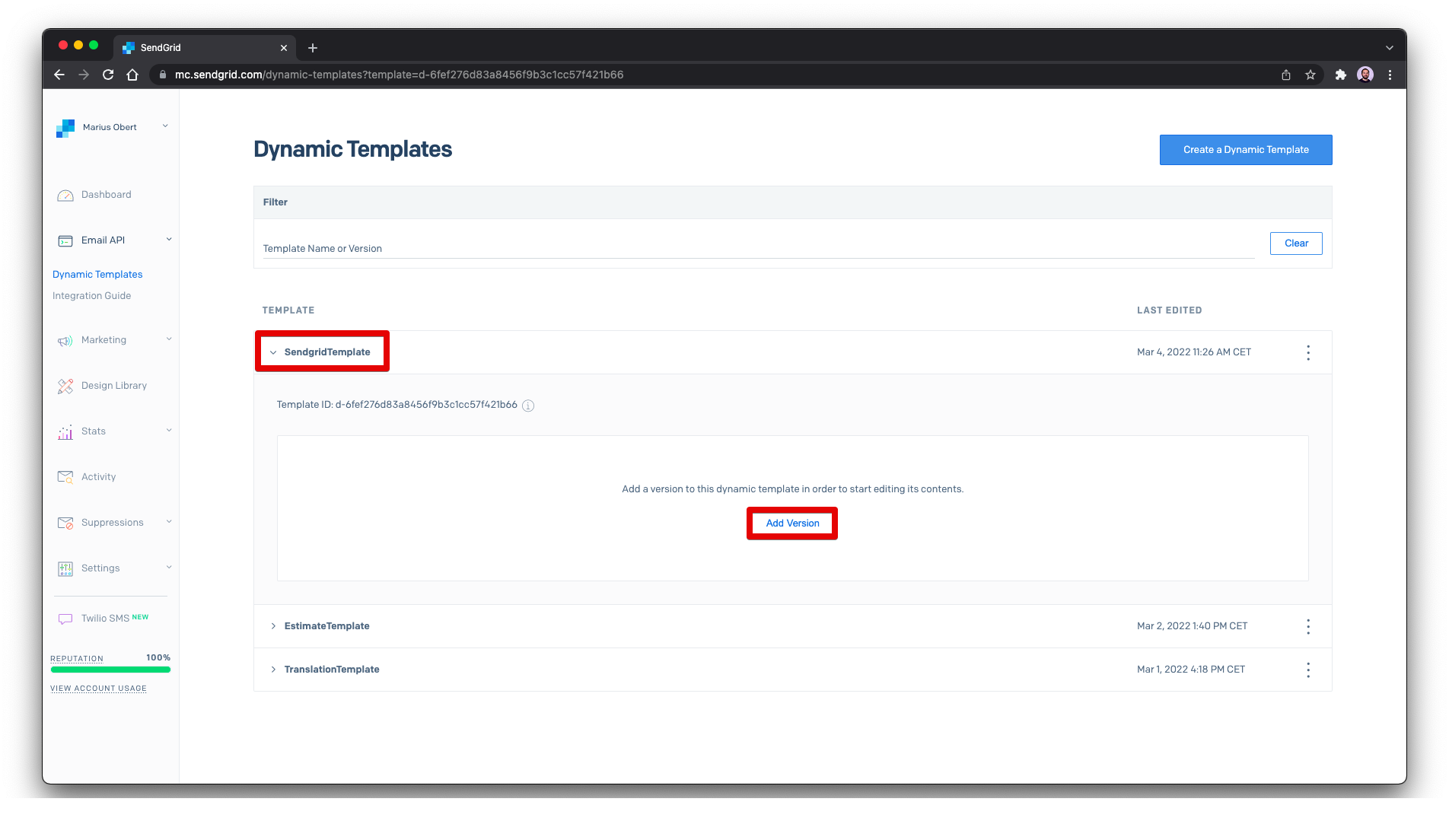Screen dimensions: 1449x840
Task: Click the Marketing megaphone icon
Action: [65, 341]
